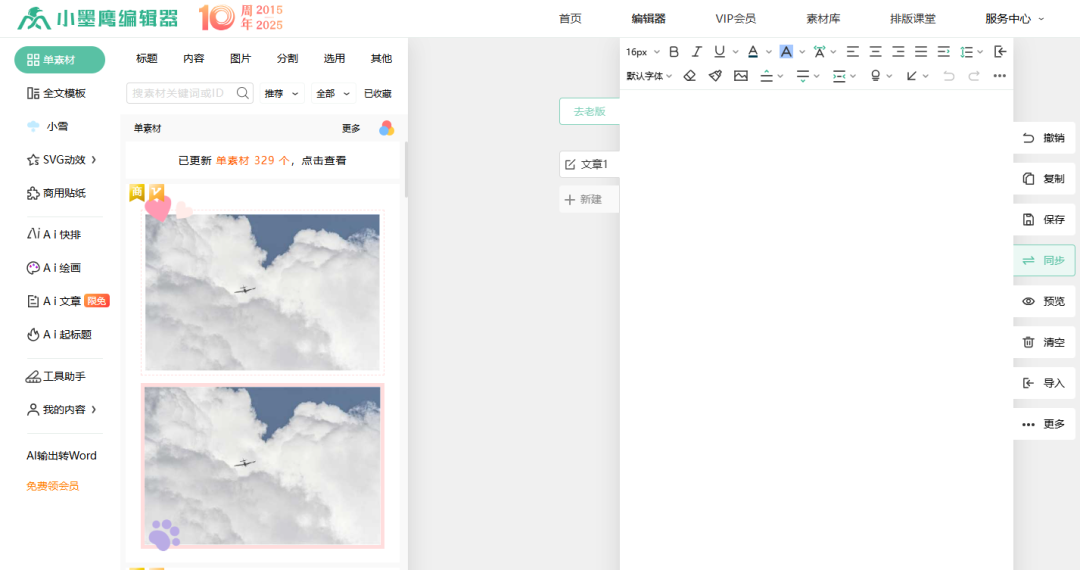This screenshot has height=570, width=1080.
Task: Expand underline style dropdown arrow
Action: pyautogui.click(x=736, y=52)
